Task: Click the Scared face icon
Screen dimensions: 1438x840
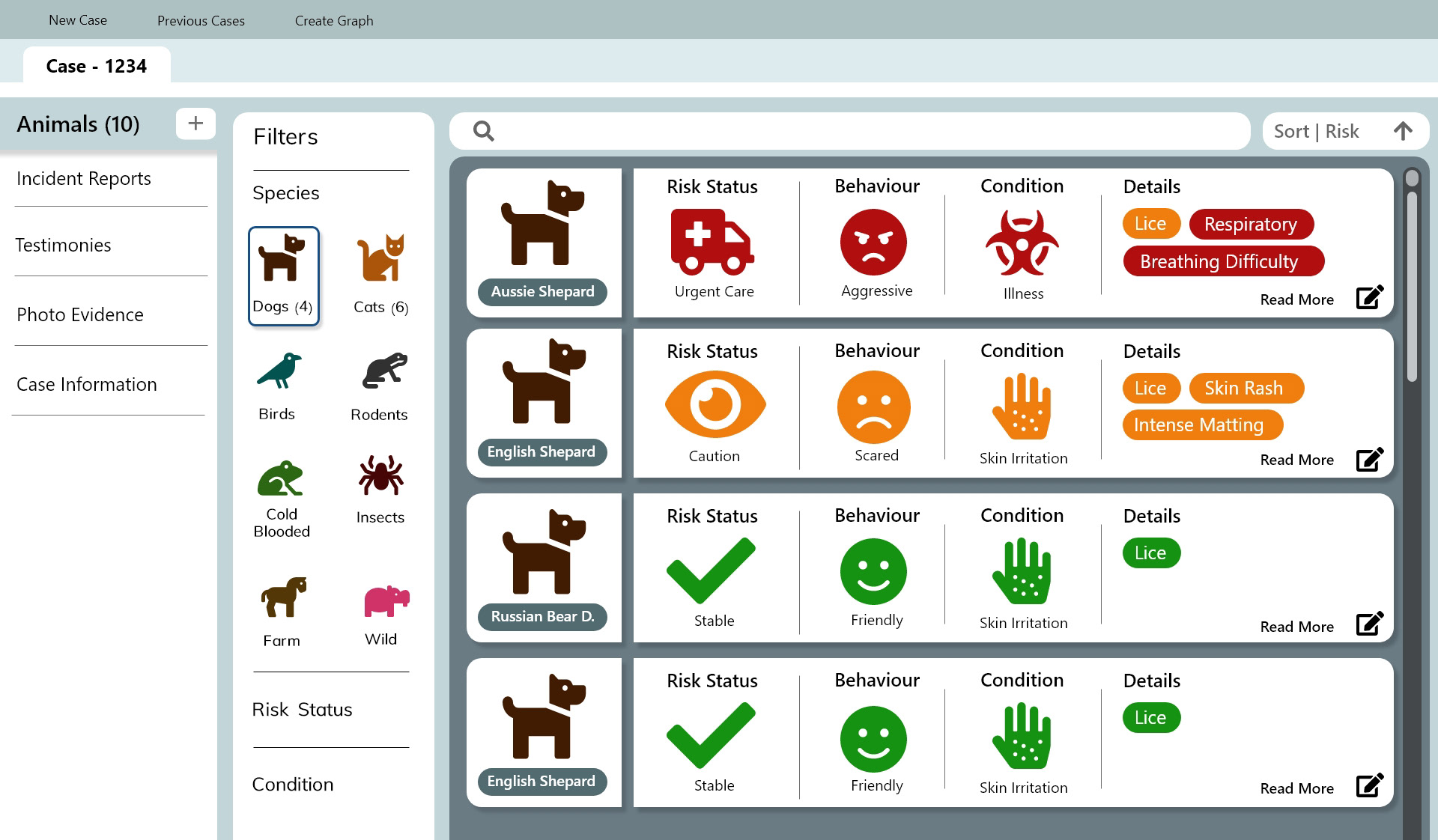Action: click(x=873, y=407)
